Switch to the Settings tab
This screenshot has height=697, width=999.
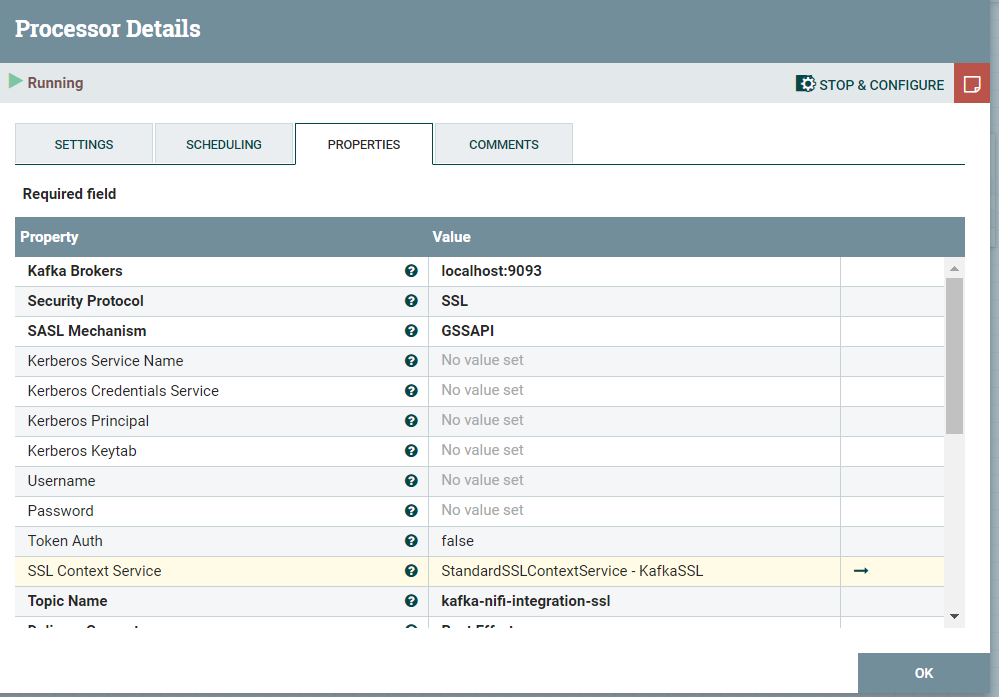83,144
